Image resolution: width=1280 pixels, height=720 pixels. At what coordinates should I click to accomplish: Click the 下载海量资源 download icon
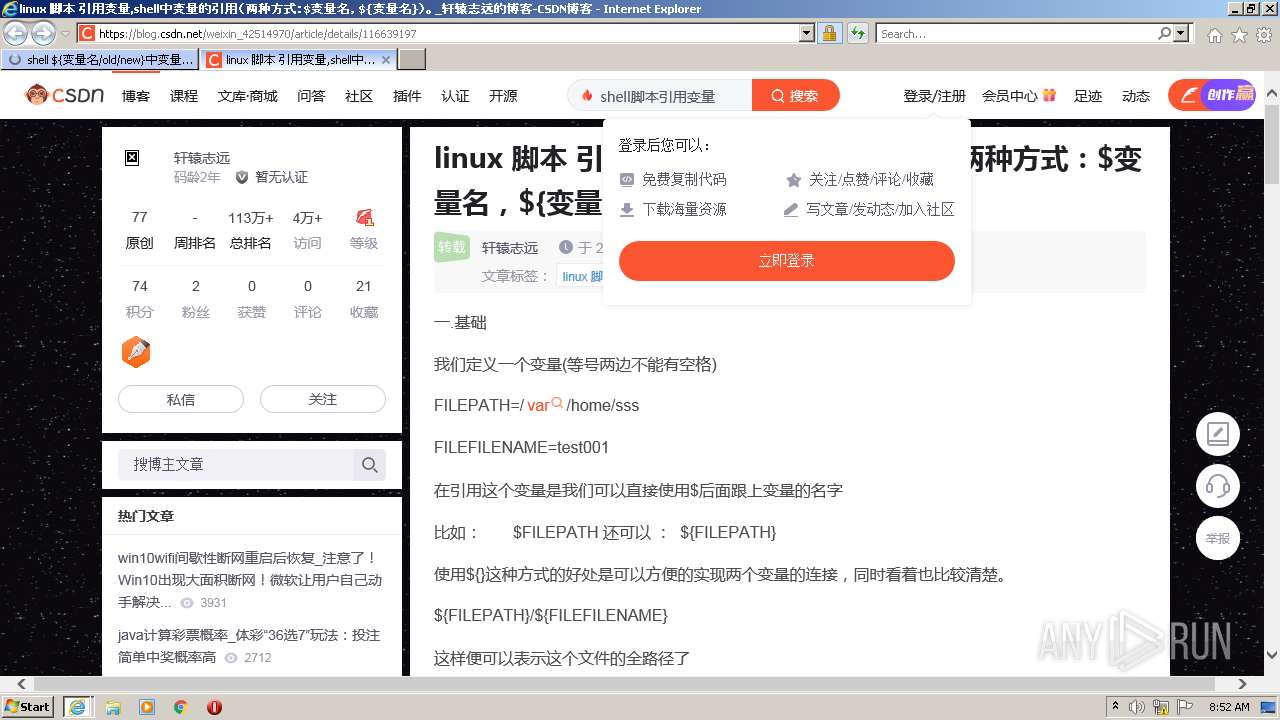point(627,210)
